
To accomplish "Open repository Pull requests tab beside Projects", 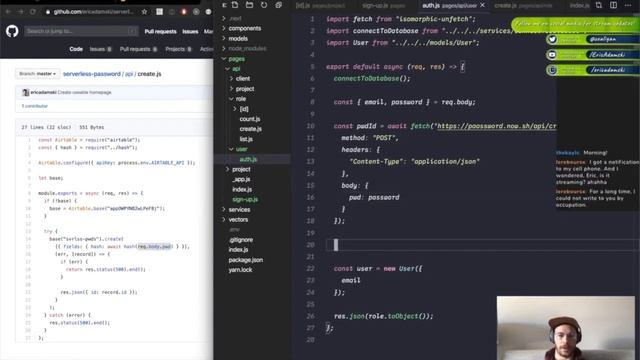I will [x=138, y=49].
